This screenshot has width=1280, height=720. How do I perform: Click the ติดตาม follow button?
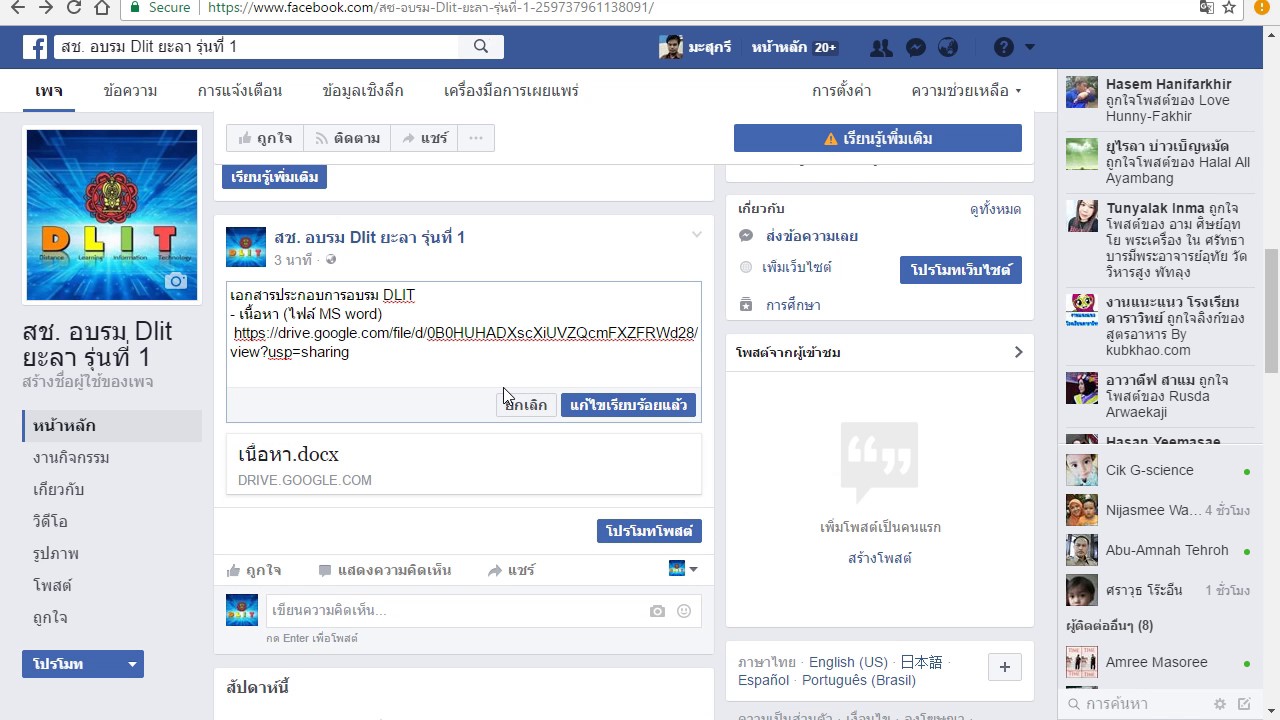347,139
